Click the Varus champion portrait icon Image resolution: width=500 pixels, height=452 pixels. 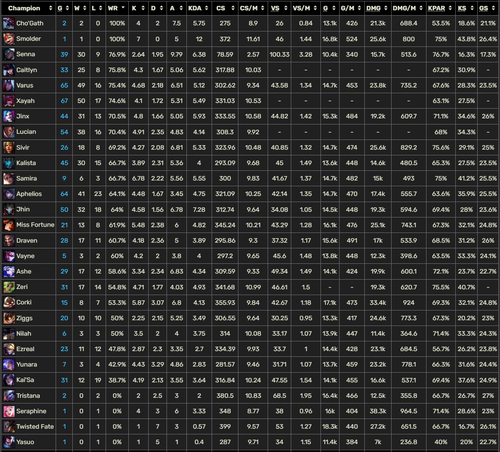pyautogui.click(x=9, y=85)
